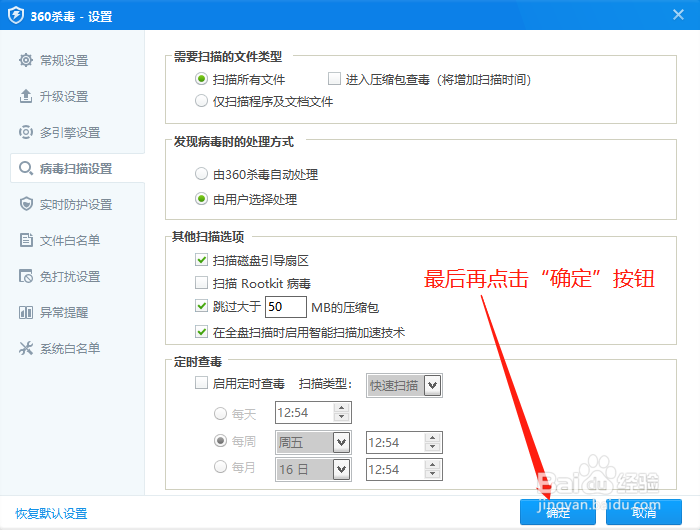Choose 由360杀毒自动处理 radio option
Screen dimensions: 700x530
(x=201, y=174)
